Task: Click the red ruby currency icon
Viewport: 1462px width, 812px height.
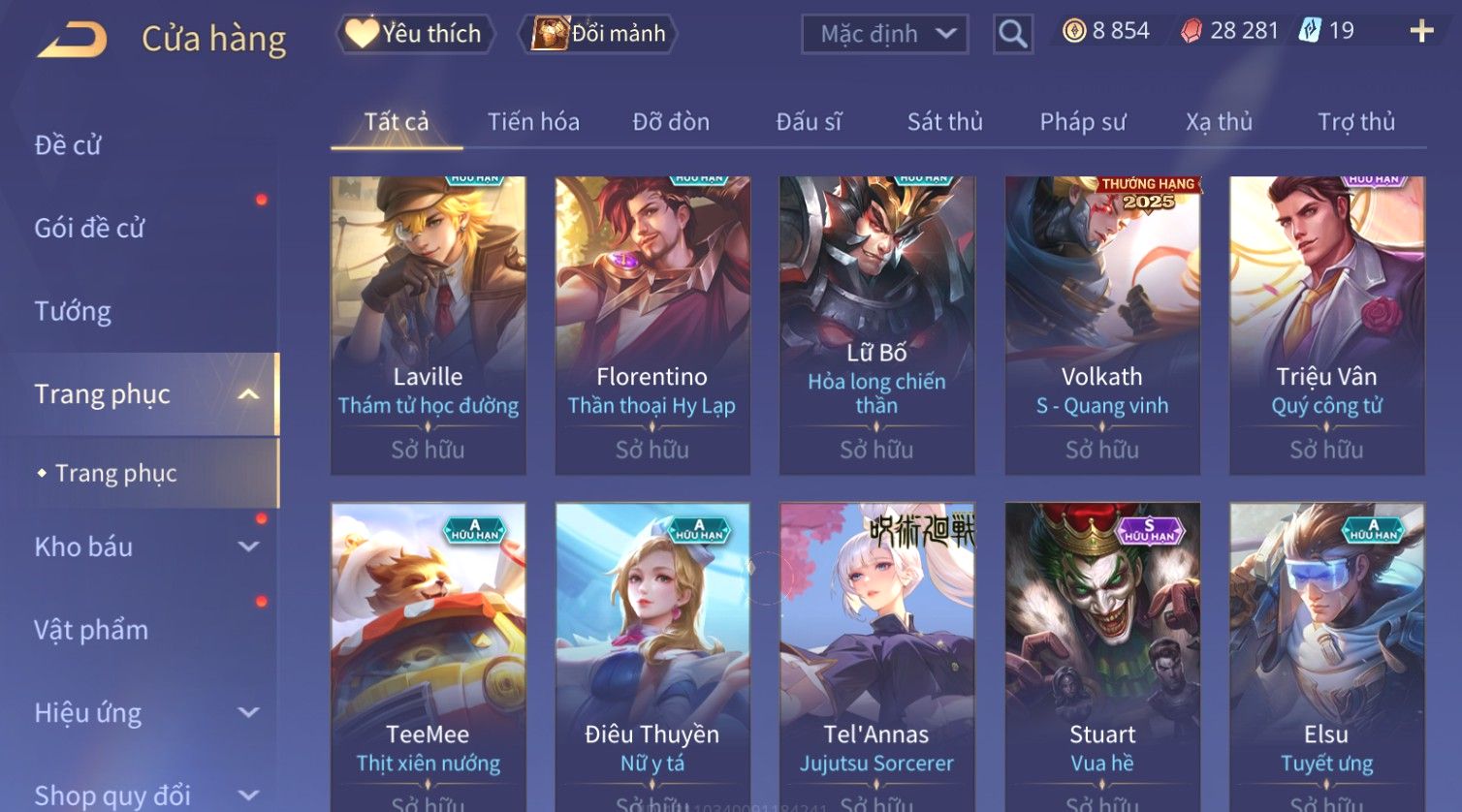Action: coord(1192,31)
